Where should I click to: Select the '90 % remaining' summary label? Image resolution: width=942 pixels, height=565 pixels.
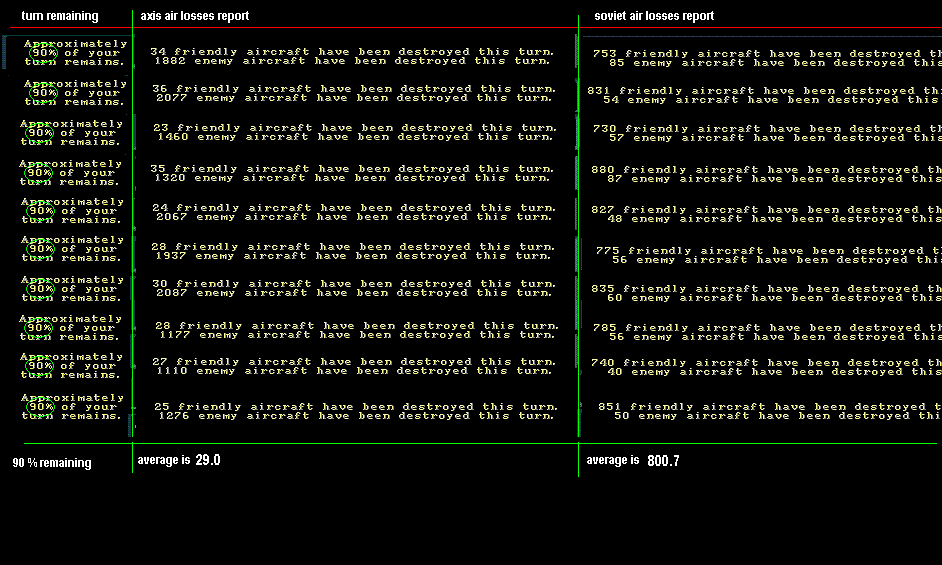tap(52, 463)
